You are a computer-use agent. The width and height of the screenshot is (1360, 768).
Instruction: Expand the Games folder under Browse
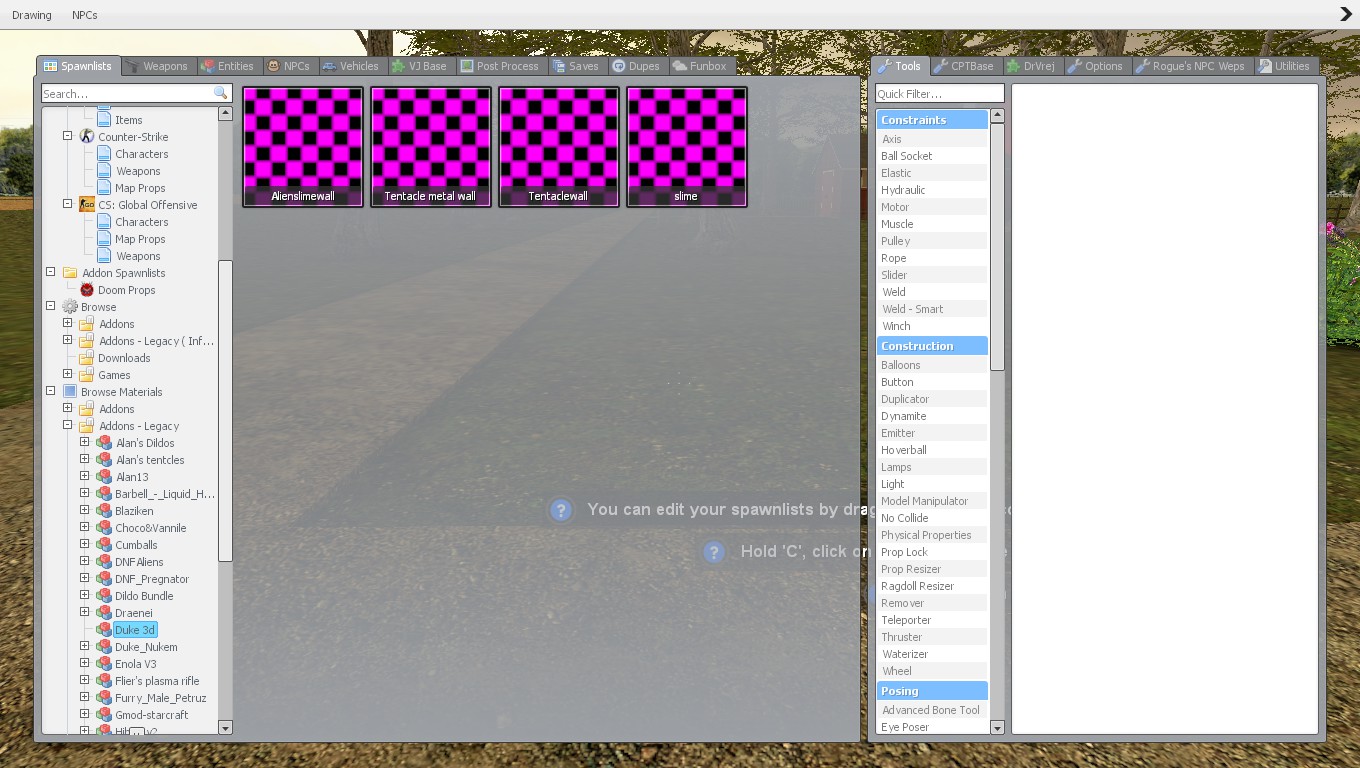(68, 374)
